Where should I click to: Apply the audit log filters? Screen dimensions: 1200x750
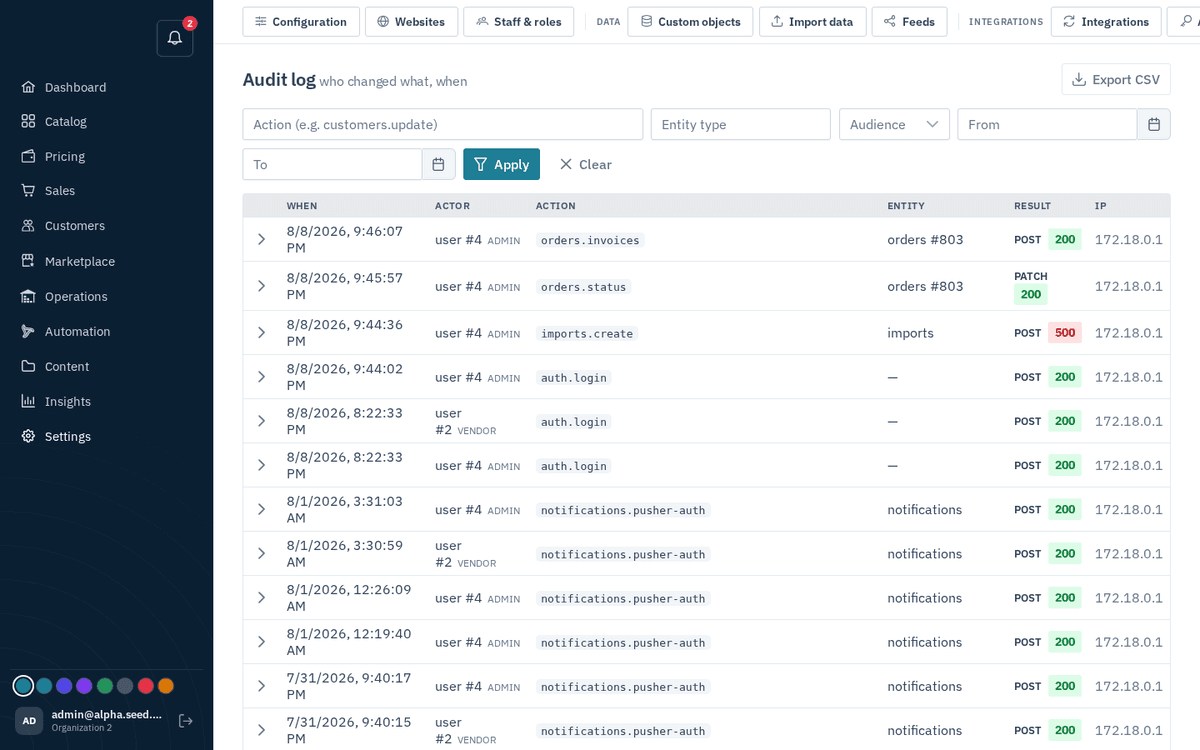[501, 164]
